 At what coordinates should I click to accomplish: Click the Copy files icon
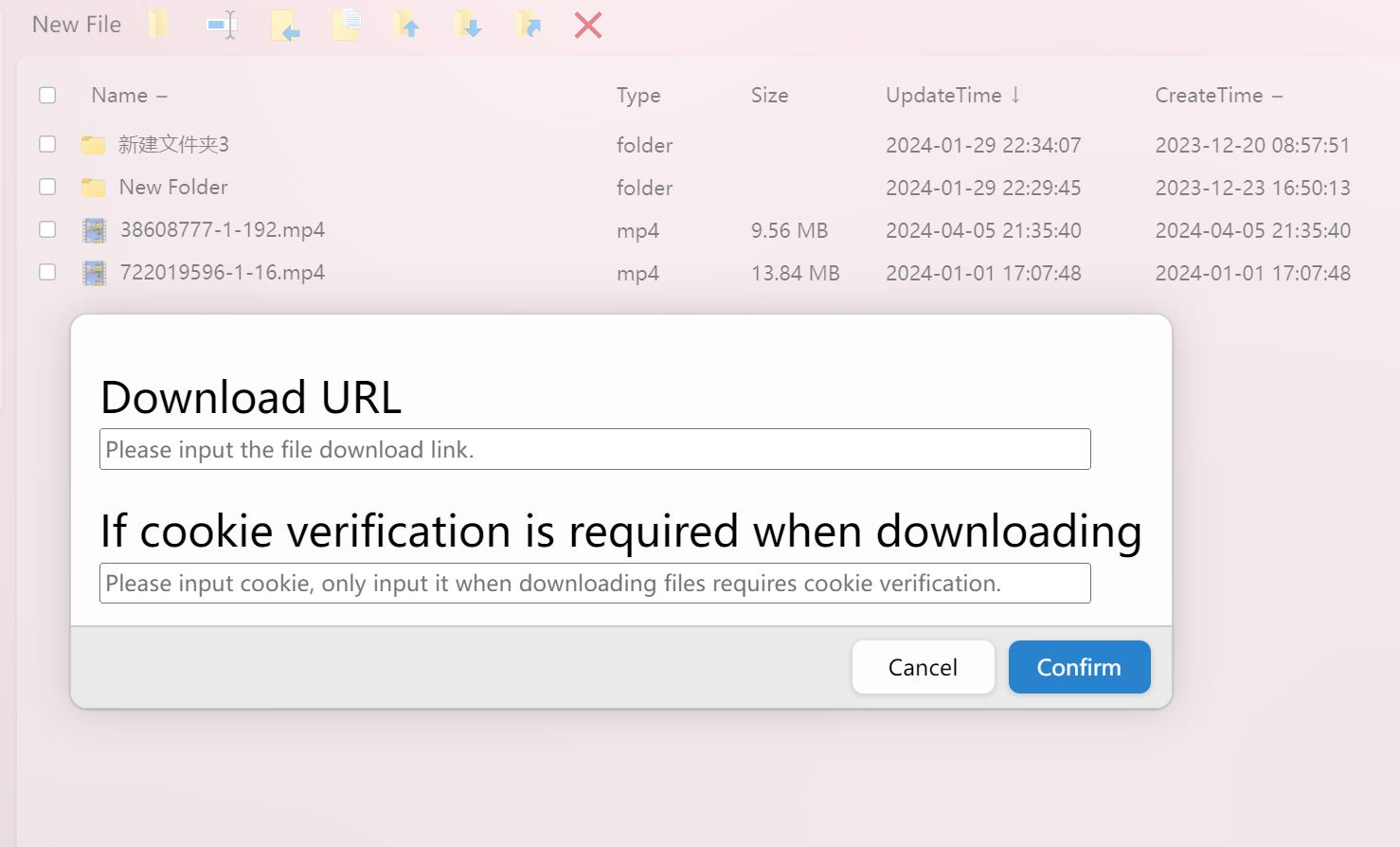pos(346,25)
